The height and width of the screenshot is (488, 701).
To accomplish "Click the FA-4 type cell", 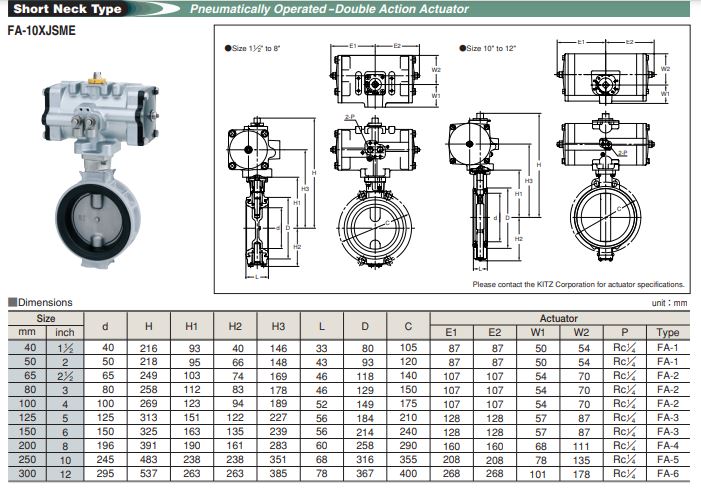I will pyautogui.click(x=667, y=446).
